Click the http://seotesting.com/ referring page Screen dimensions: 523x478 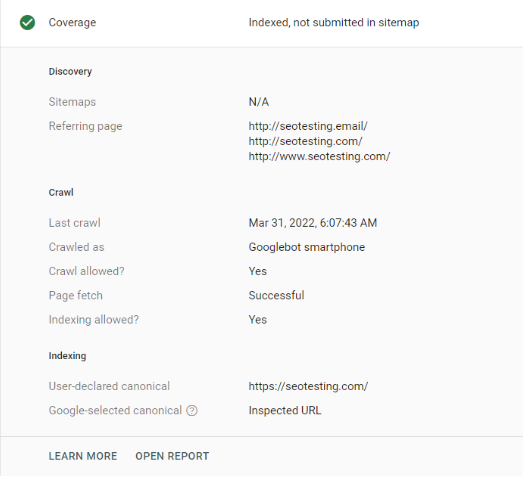[x=306, y=141]
